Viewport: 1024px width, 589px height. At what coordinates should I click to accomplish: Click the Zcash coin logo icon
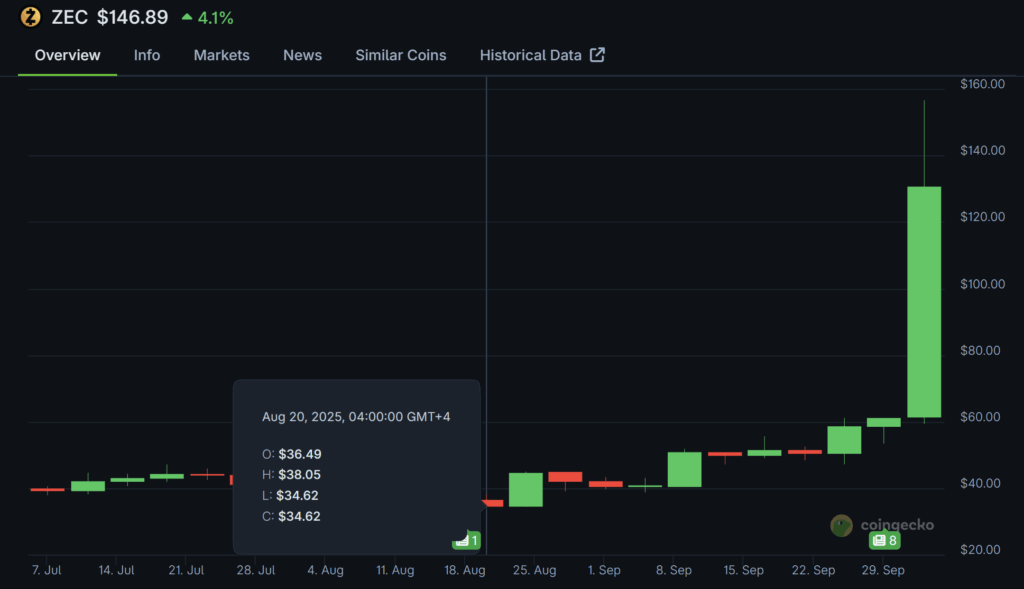[x=30, y=17]
